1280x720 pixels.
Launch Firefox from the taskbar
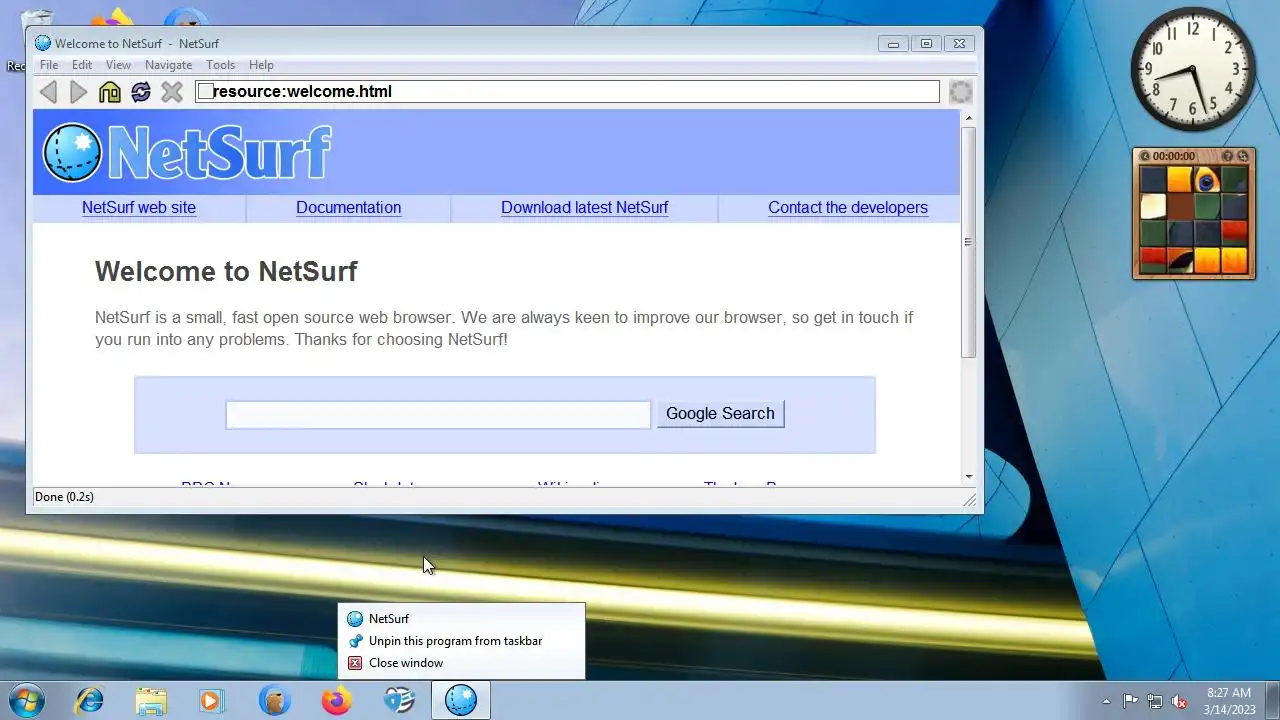tap(336, 700)
